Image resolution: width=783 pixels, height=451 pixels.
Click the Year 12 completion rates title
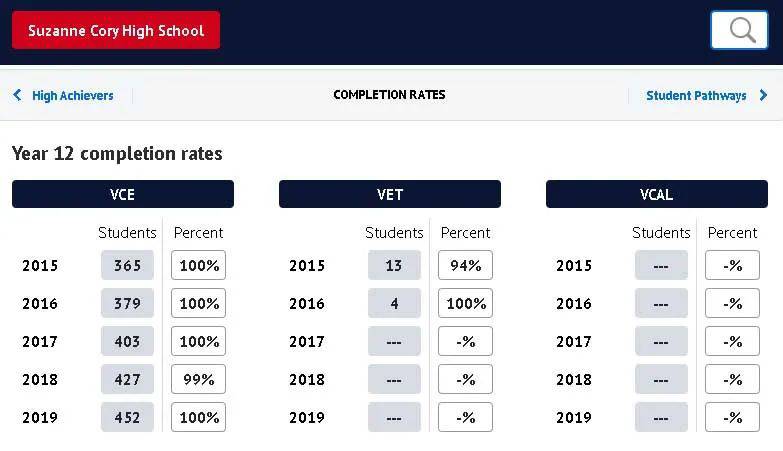(117, 153)
